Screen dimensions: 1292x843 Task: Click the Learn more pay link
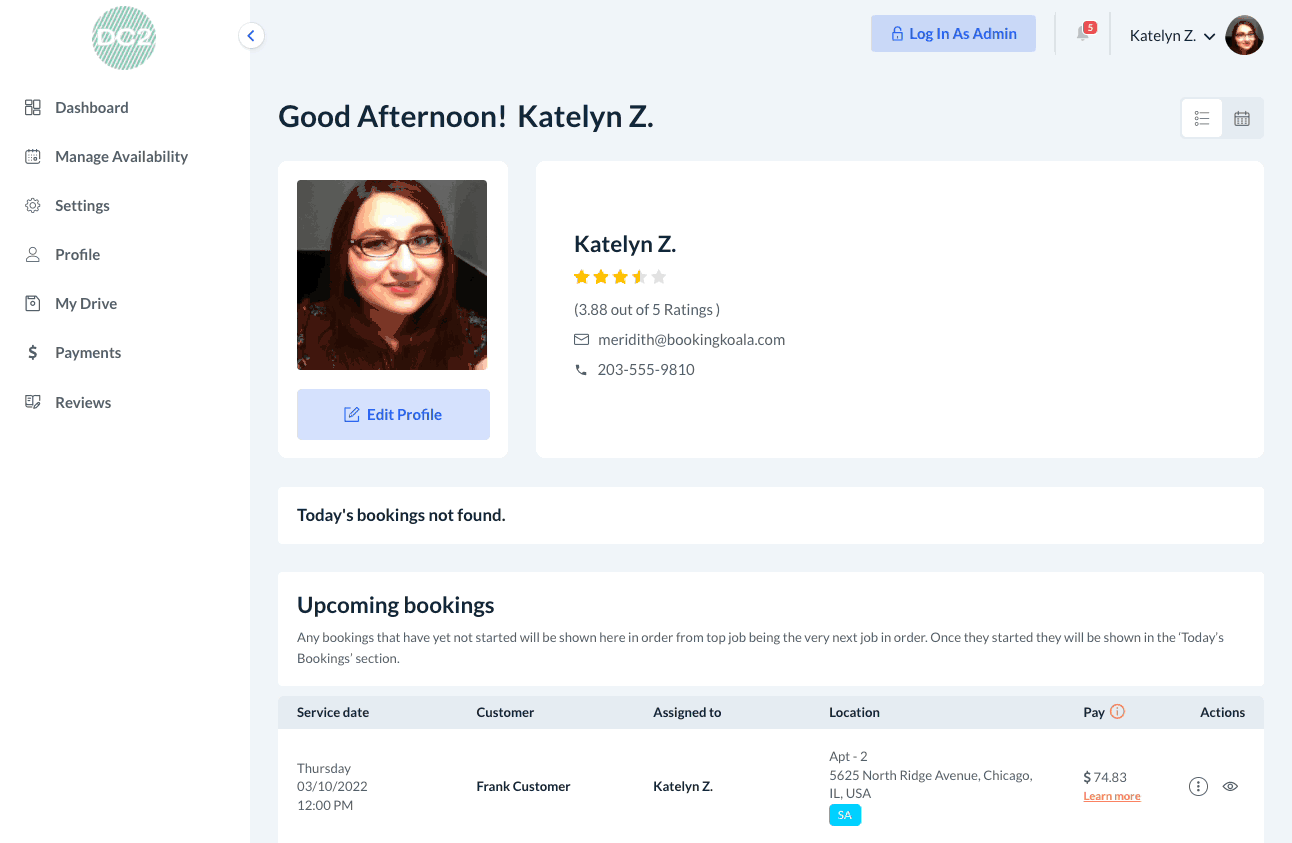pyautogui.click(x=1112, y=796)
